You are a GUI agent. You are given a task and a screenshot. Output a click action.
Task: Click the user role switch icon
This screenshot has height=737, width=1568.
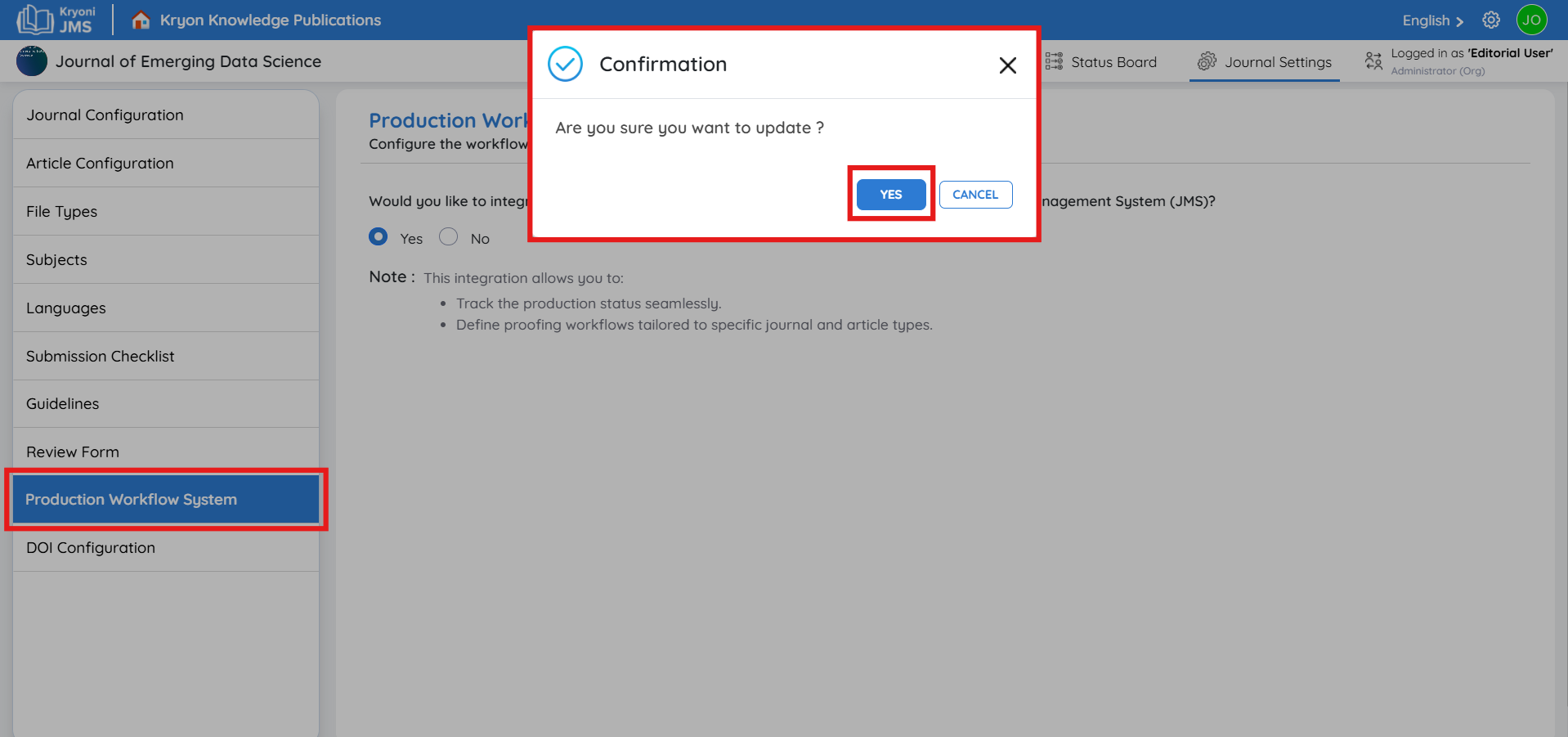pos(1373,61)
